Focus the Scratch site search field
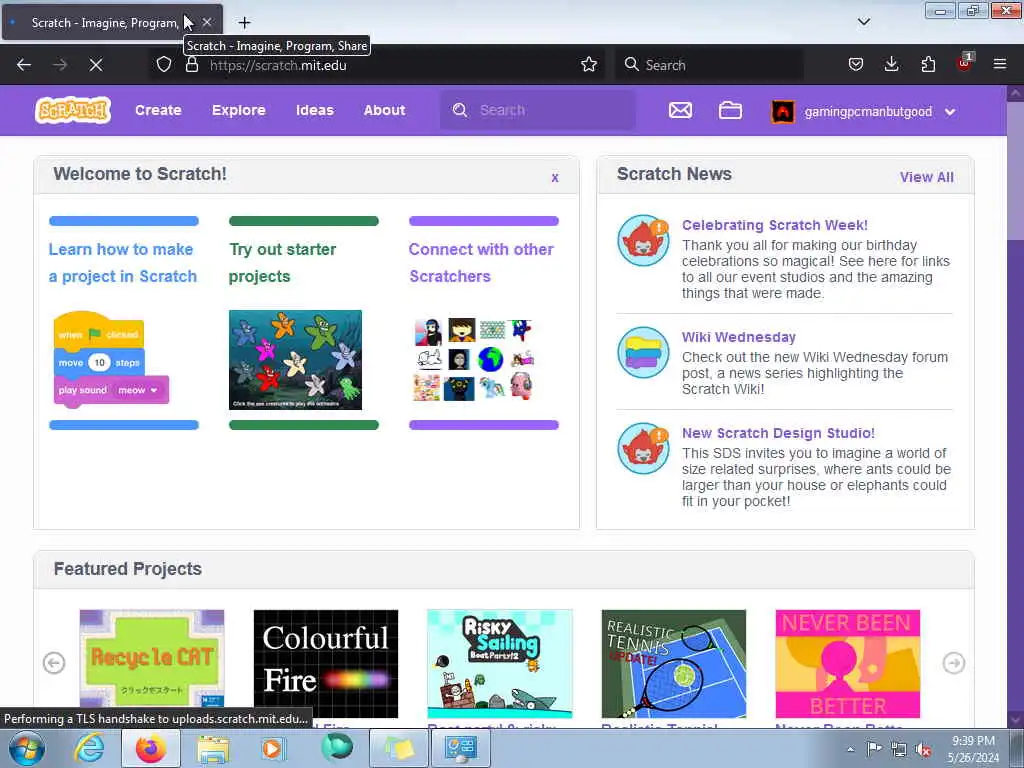 click(537, 110)
